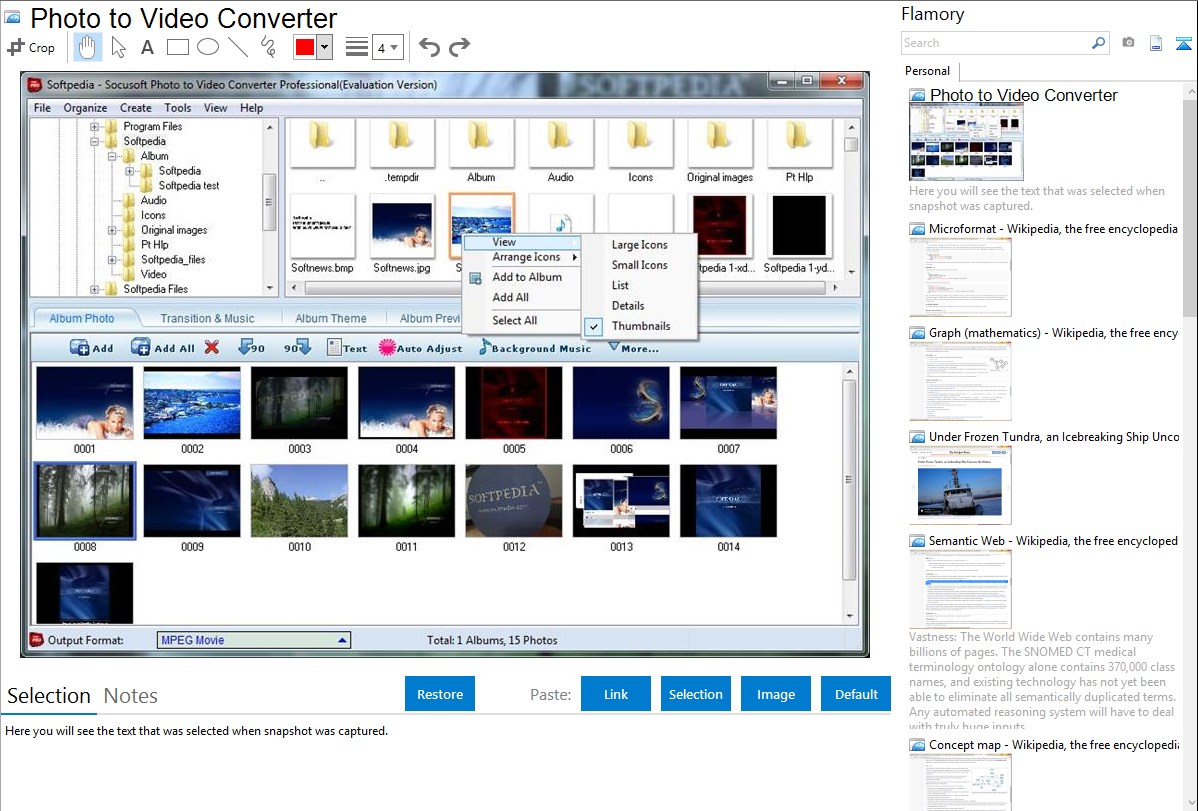This screenshot has height=811, width=1198.
Task: Click the line thickness icon
Action: click(357, 47)
